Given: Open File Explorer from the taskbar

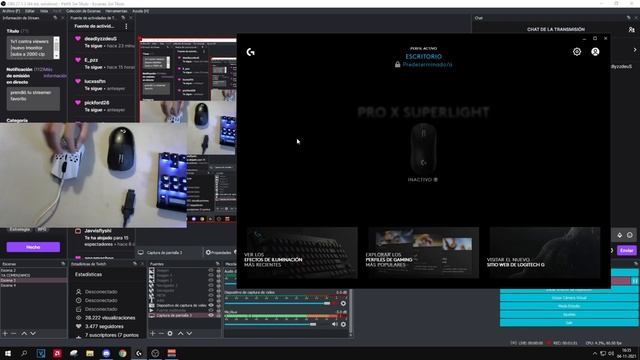Looking at the screenshot, I should [90, 353].
